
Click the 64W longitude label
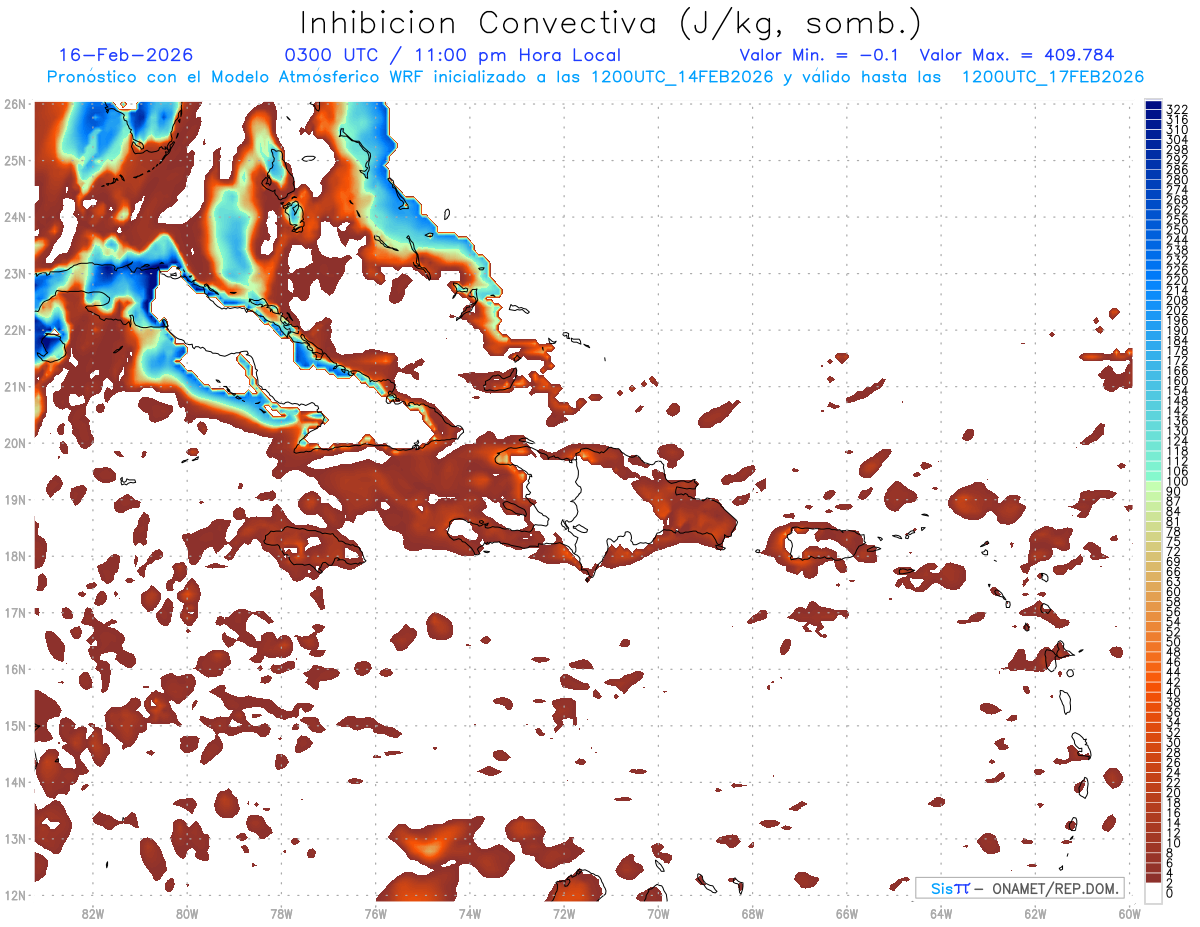[941, 912]
